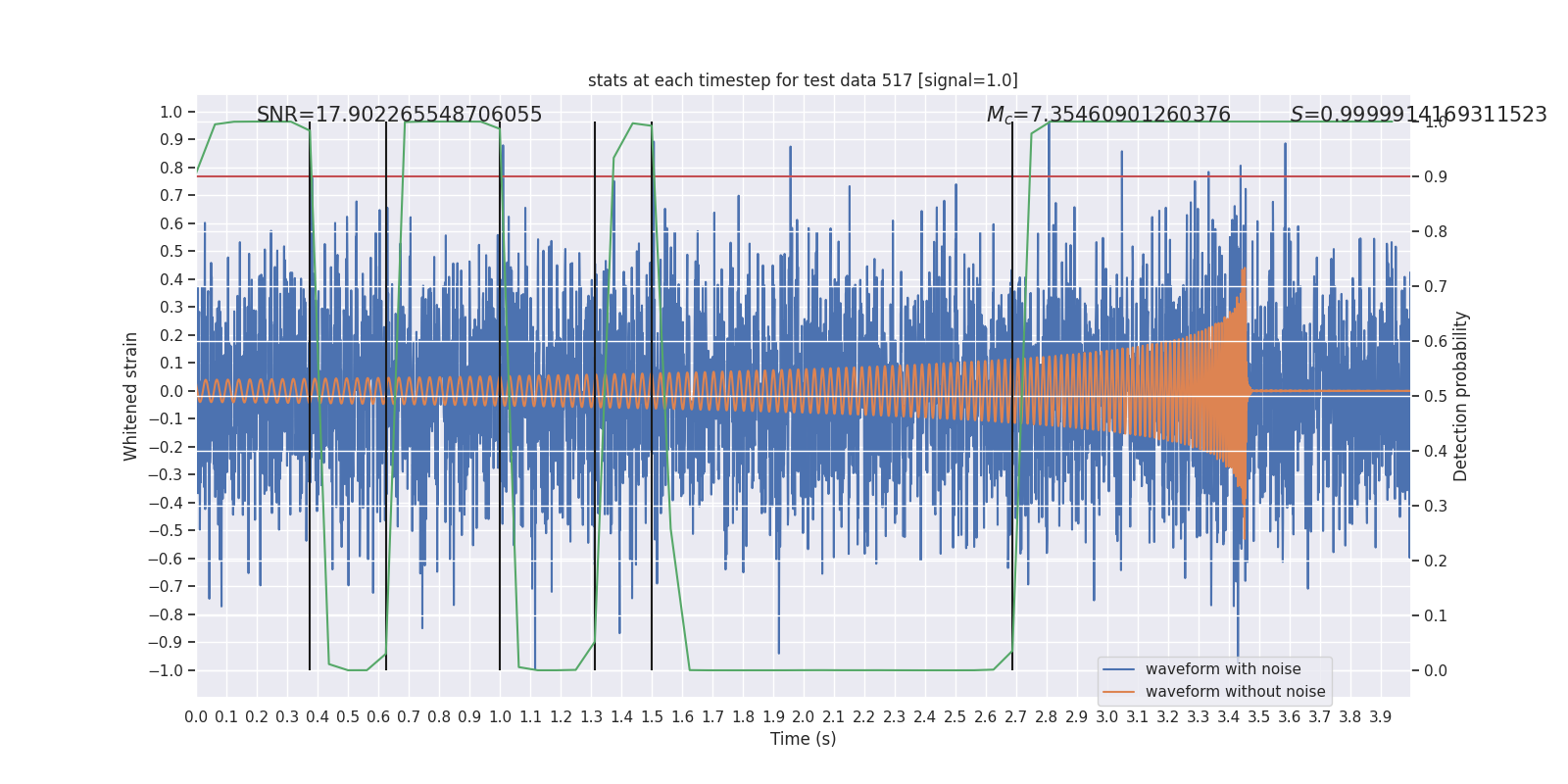Click the SNR=17.90 annotation text
Image resolution: width=1568 pixels, height=784 pixels.
pyautogui.click(x=399, y=115)
